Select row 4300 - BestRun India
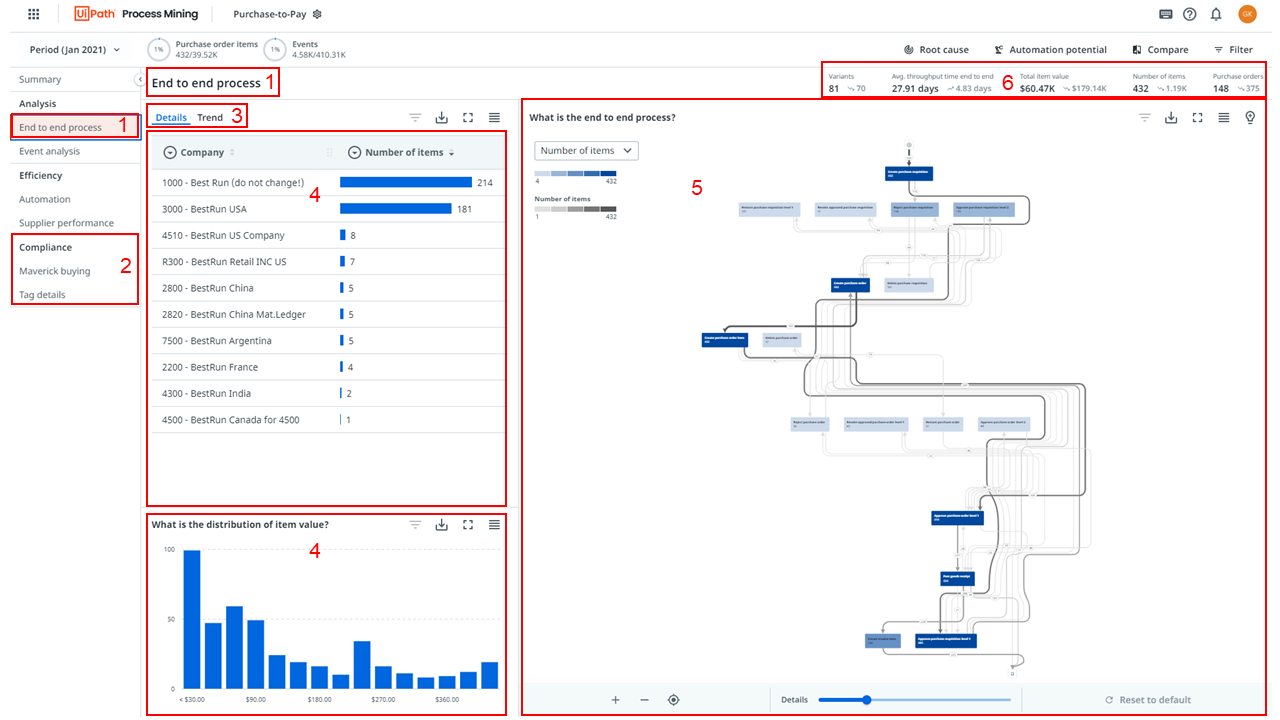Viewport: 1280px width, 720px height. pos(328,393)
